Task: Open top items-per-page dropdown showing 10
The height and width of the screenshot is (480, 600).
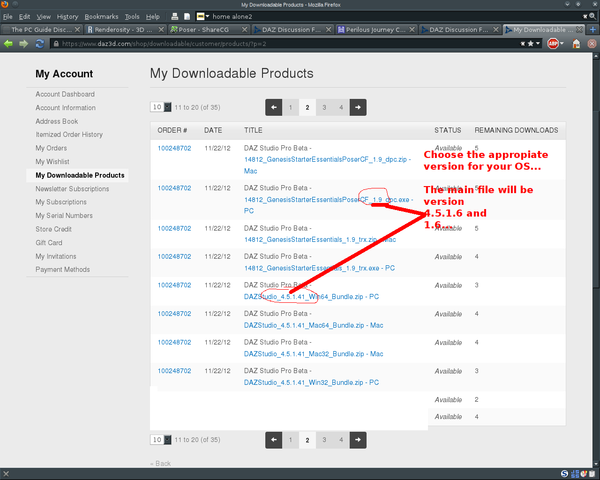Action: [161, 107]
